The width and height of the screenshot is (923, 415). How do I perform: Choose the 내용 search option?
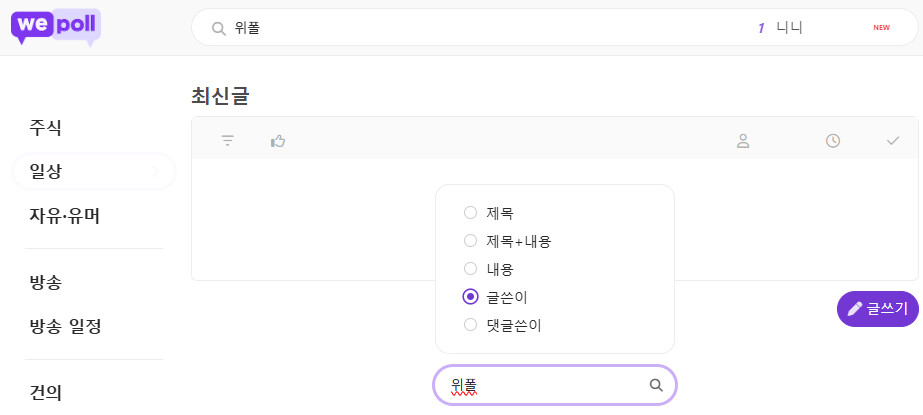470,269
